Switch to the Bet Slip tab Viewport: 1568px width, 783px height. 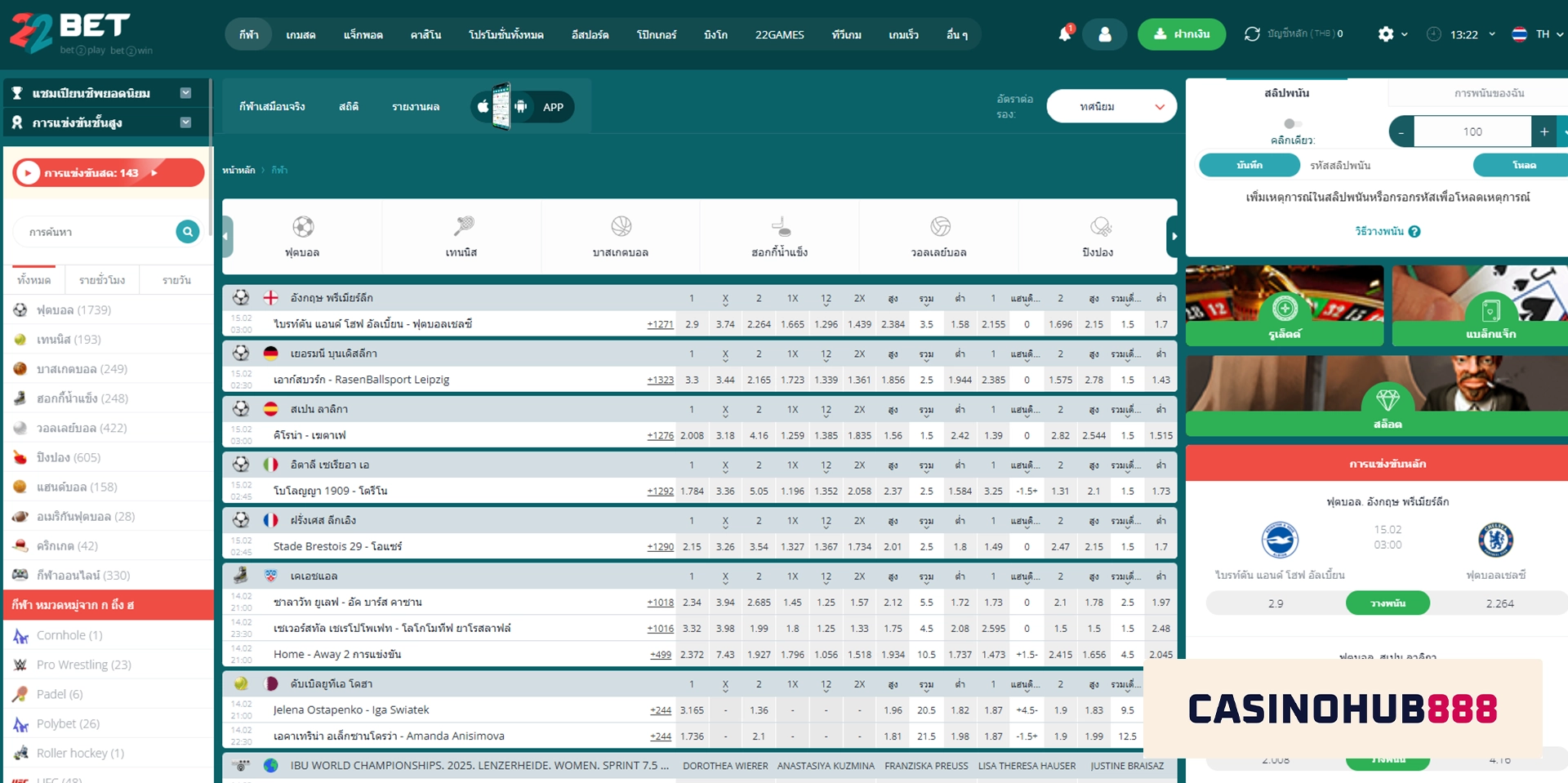click(x=1287, y=93)
